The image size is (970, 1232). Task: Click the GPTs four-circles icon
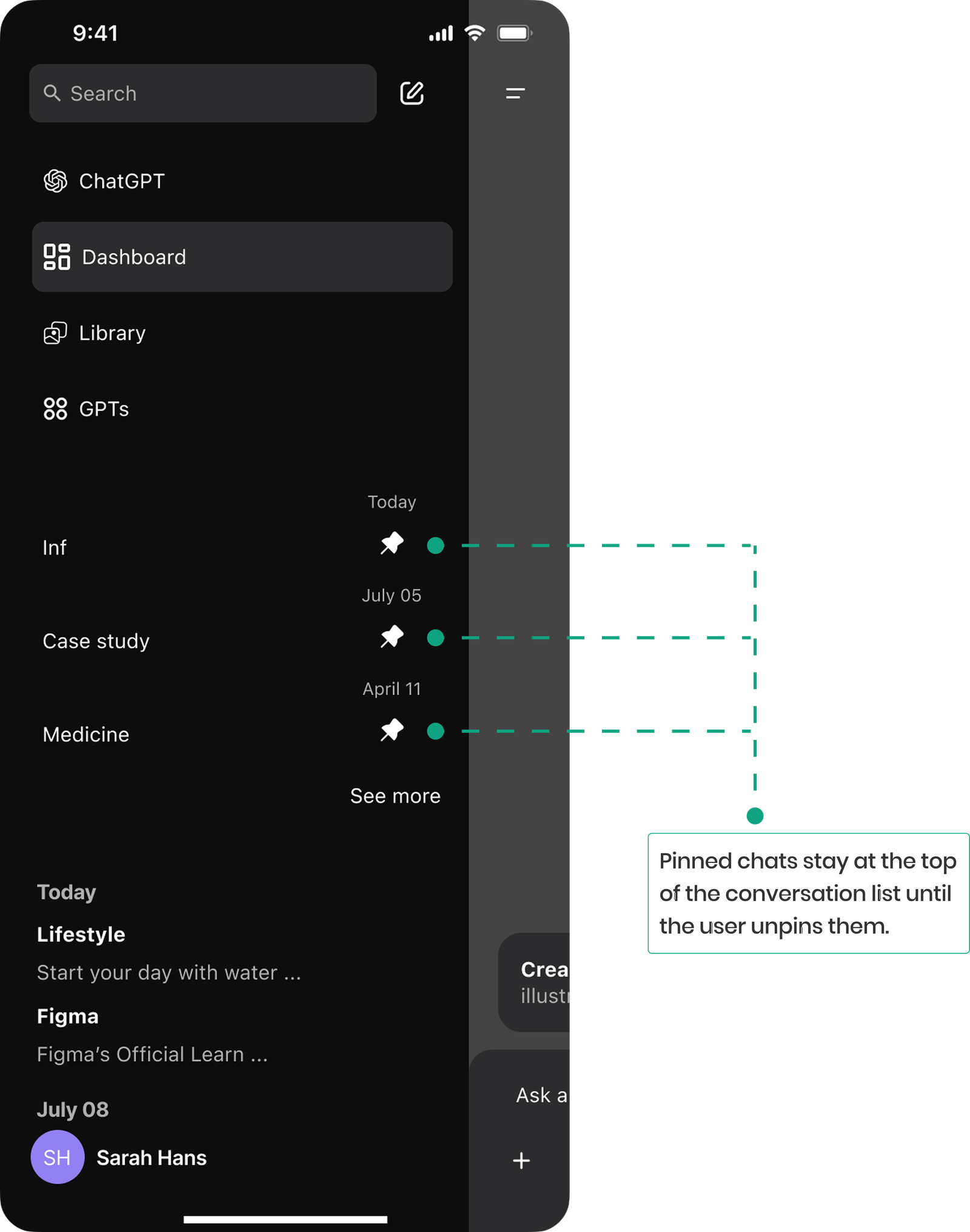point(55,409)
